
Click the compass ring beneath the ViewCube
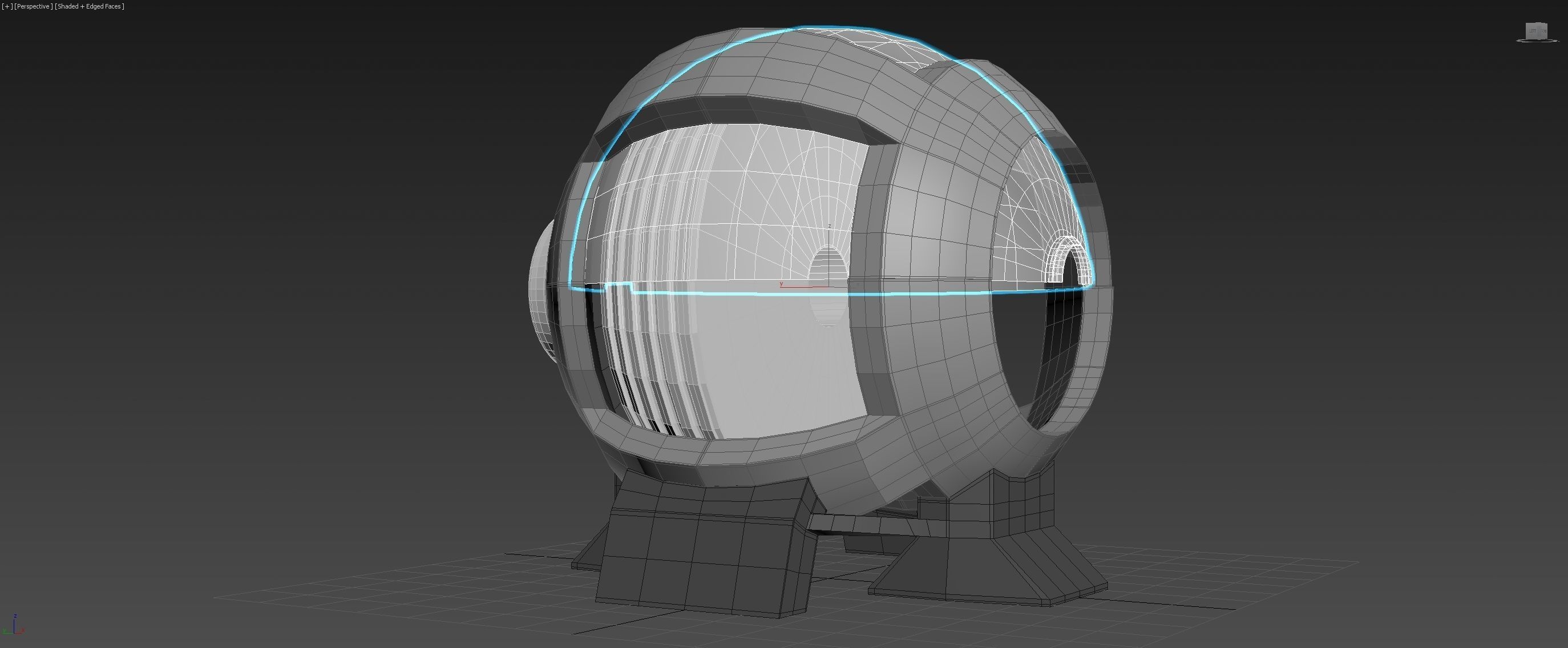(1537, 41)
